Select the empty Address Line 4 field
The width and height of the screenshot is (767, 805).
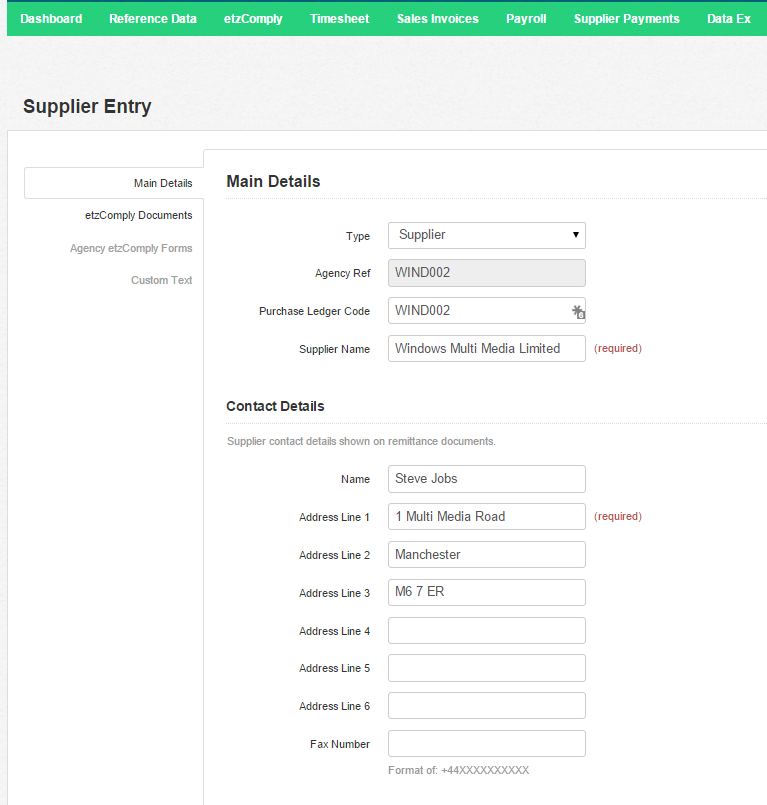coord(487,630)
